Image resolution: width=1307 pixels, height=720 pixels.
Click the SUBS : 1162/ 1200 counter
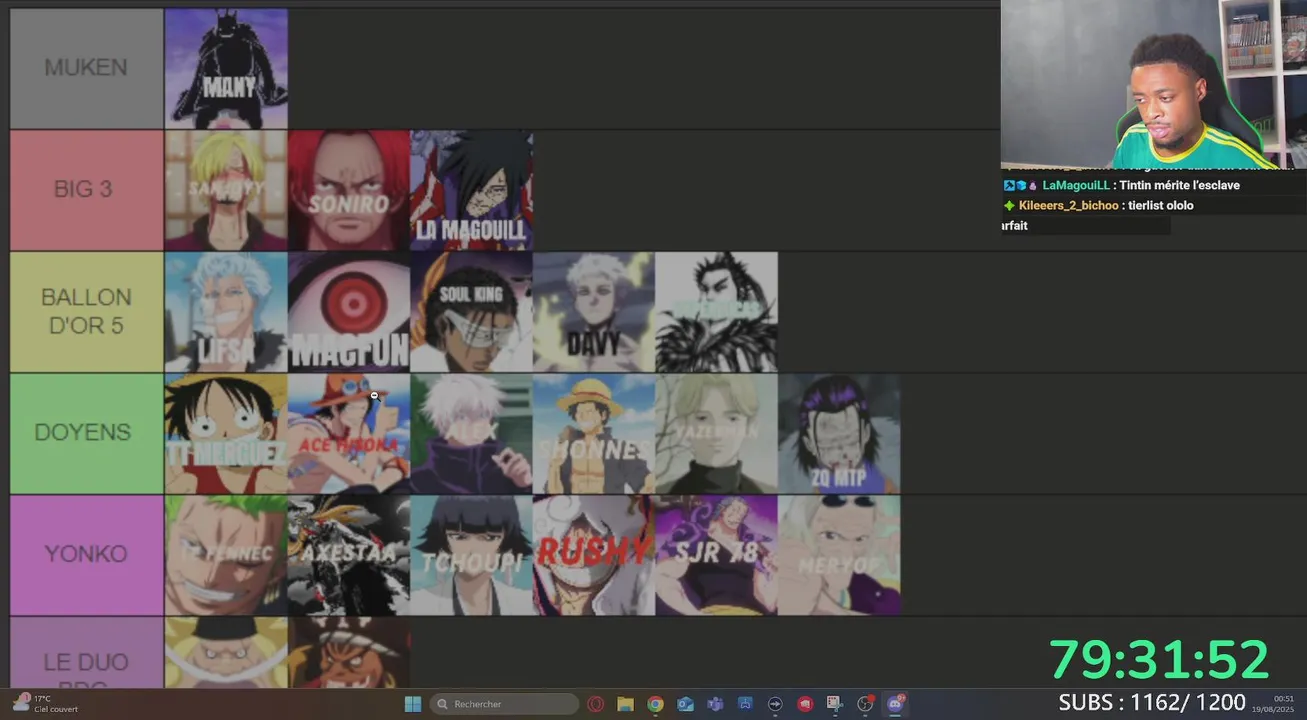(1152, 702)
